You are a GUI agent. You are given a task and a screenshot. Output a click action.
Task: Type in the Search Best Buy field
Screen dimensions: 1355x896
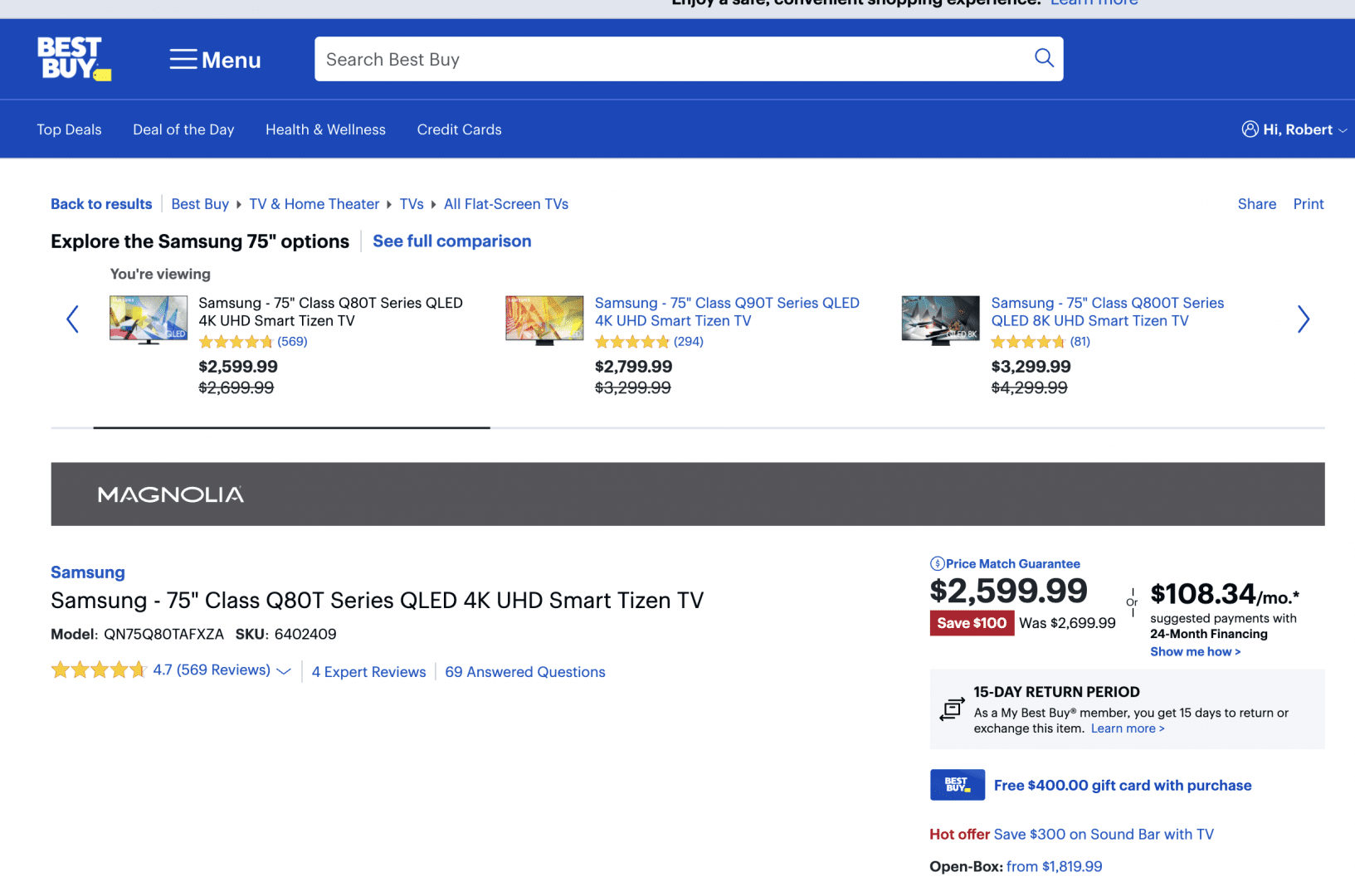click(672, 60)
